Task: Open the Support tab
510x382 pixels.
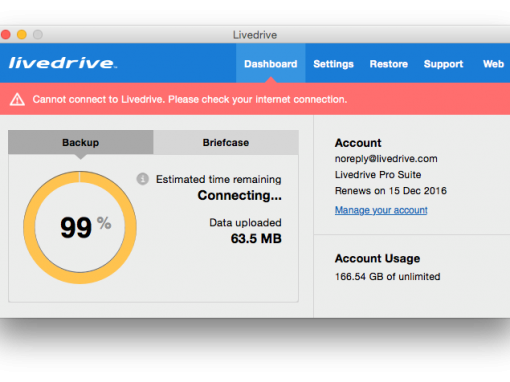Action: (443, 64)
